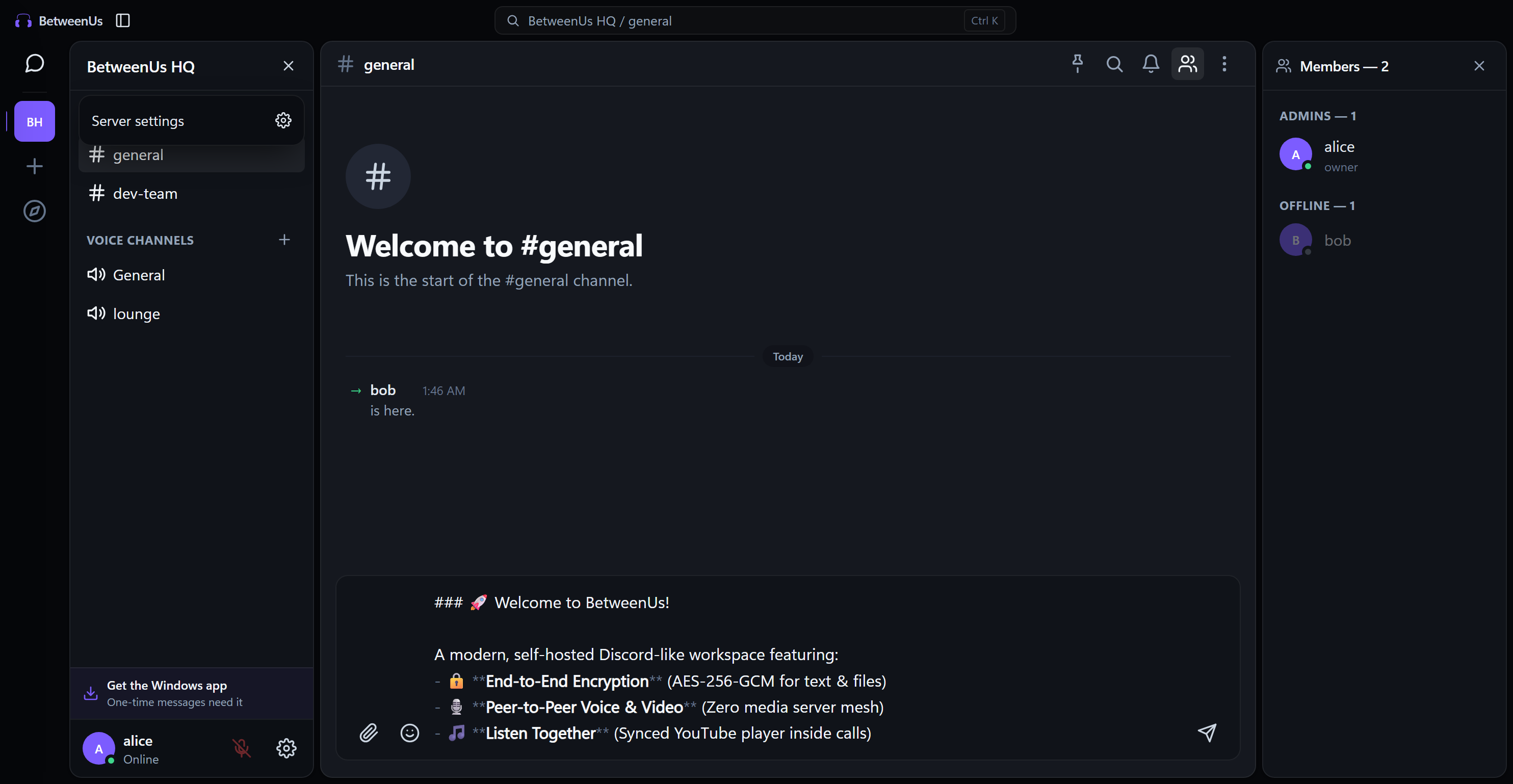The image size is (1513, 784).
Task: Click the general channel title in header
Action: (389, 64)
